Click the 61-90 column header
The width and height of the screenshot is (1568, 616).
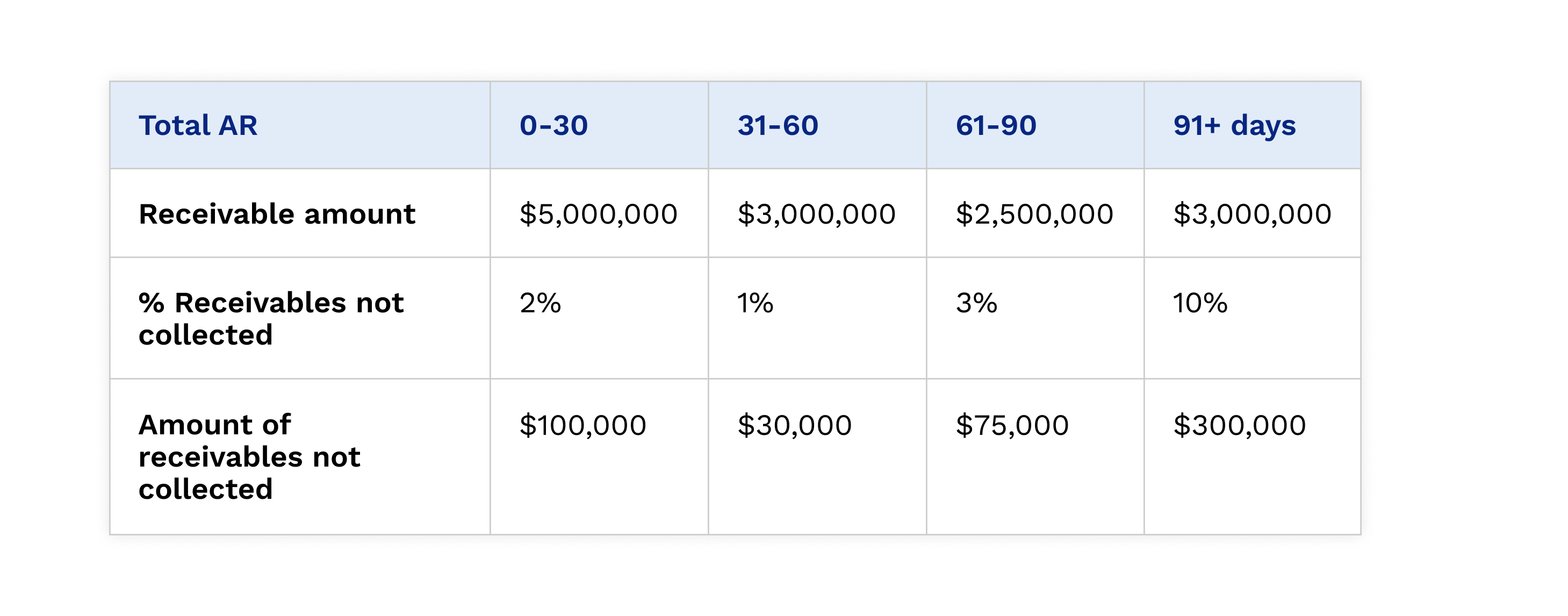pyautogui.click(x=1035, y=125)
